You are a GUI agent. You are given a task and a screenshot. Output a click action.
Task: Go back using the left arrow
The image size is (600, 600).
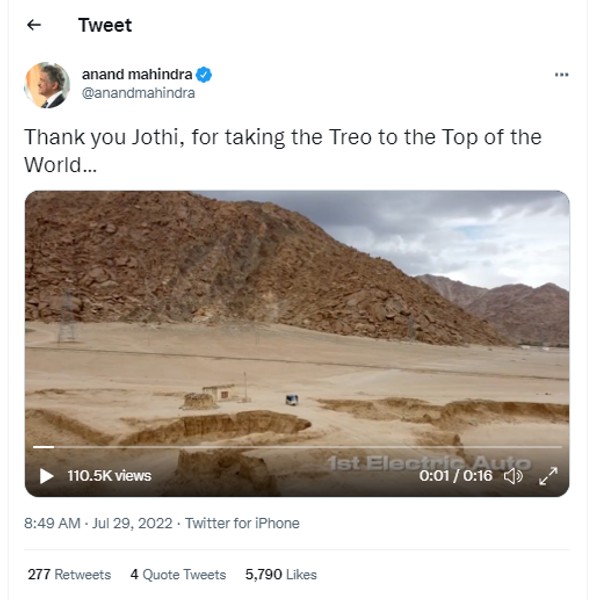coord(34,25)
